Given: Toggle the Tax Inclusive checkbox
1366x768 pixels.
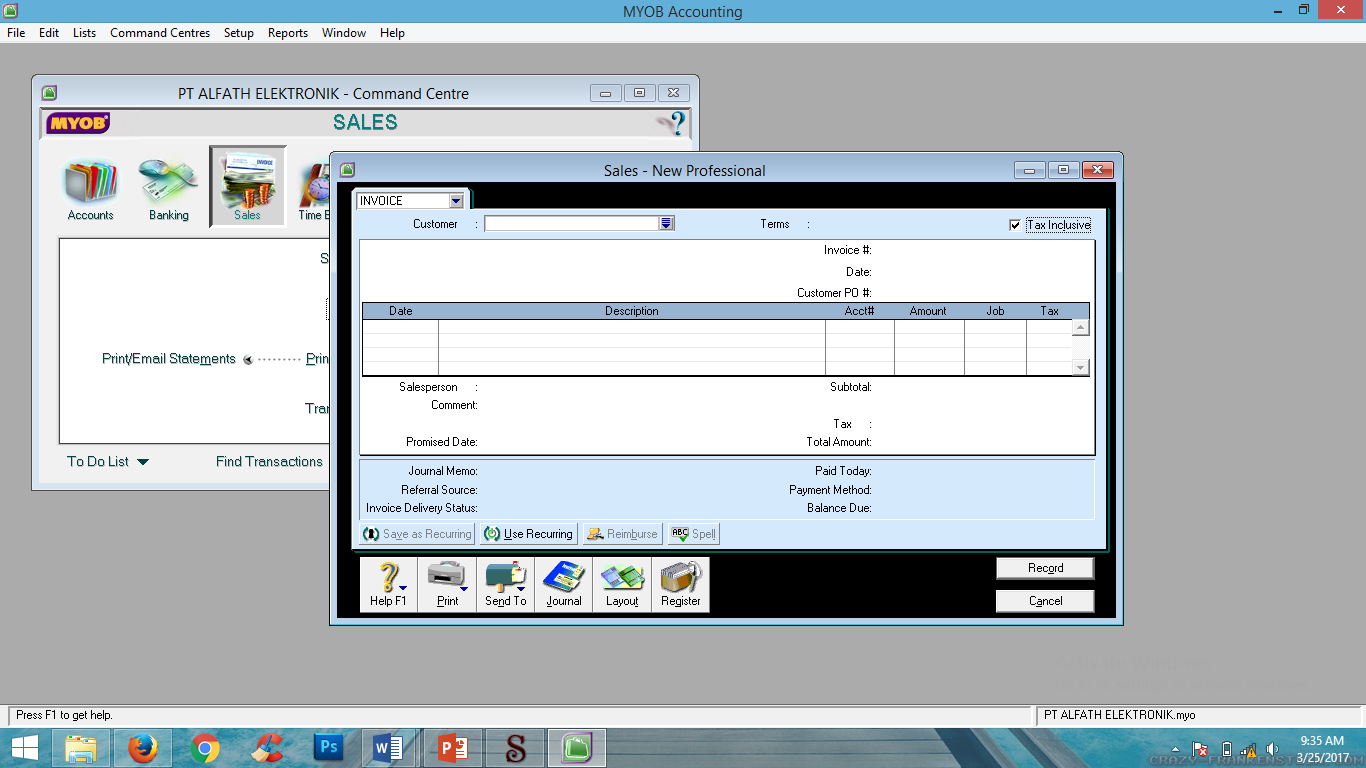Looking at the screenshot, I should coord(1014,224).
